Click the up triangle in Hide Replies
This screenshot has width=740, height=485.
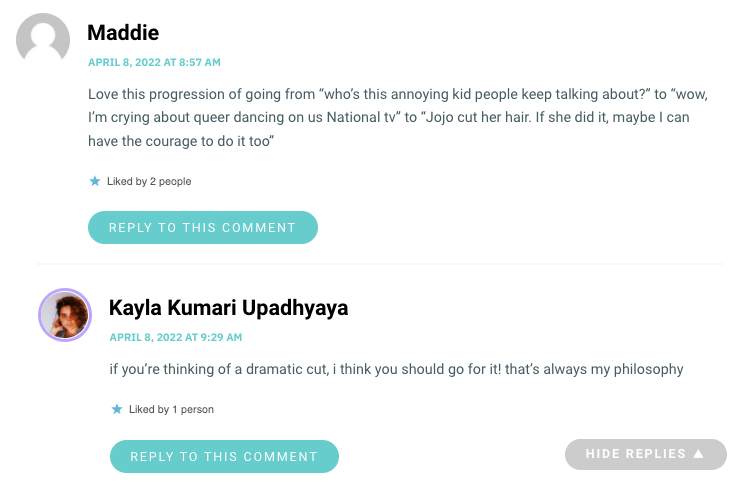point(698,454)
